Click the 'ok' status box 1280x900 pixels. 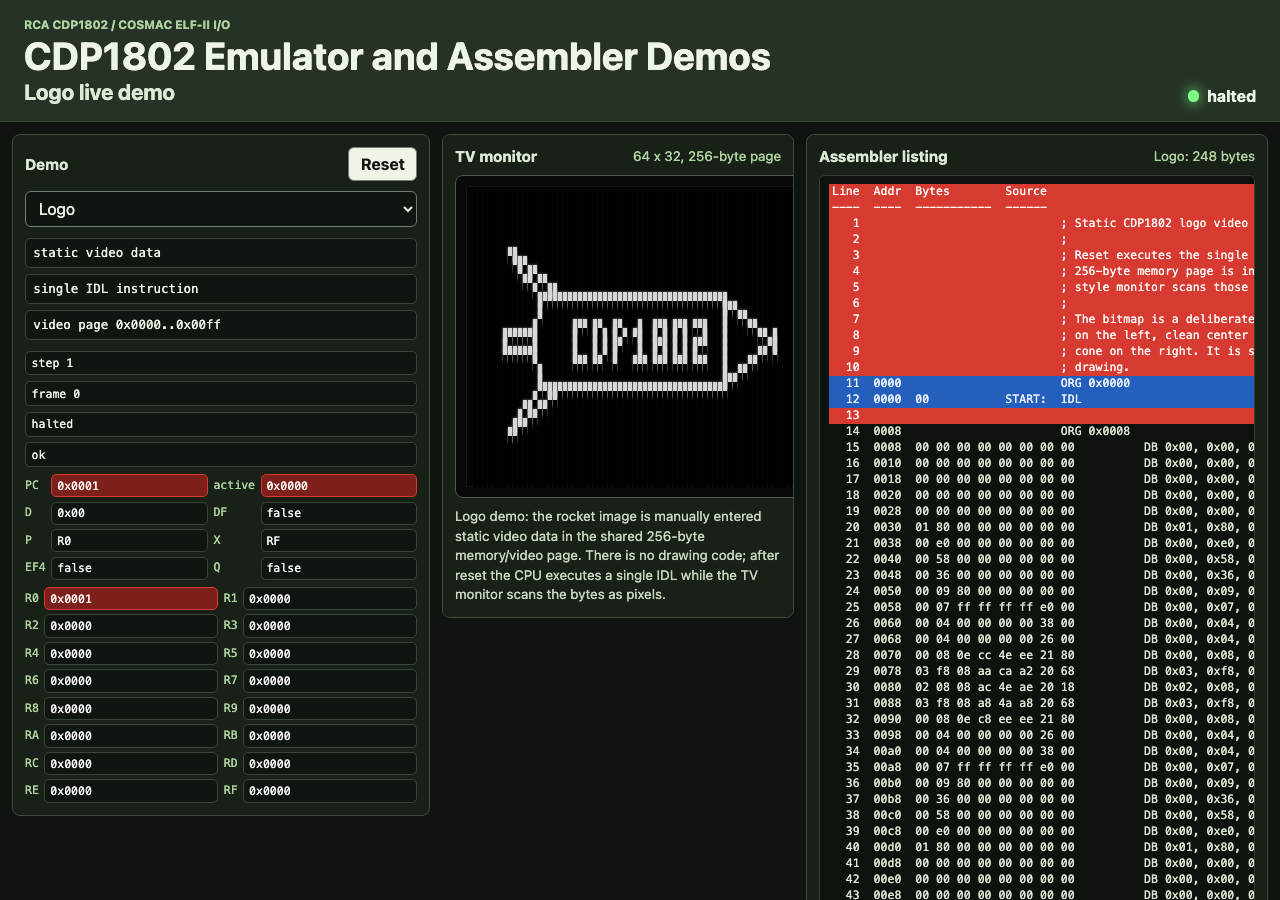(x=221, y=455)
